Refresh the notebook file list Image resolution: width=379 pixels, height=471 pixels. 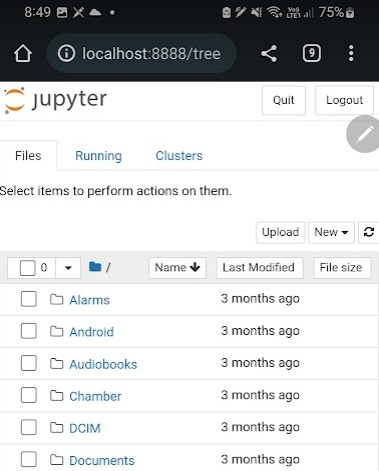pyautogui.click(x=369, y=232)
